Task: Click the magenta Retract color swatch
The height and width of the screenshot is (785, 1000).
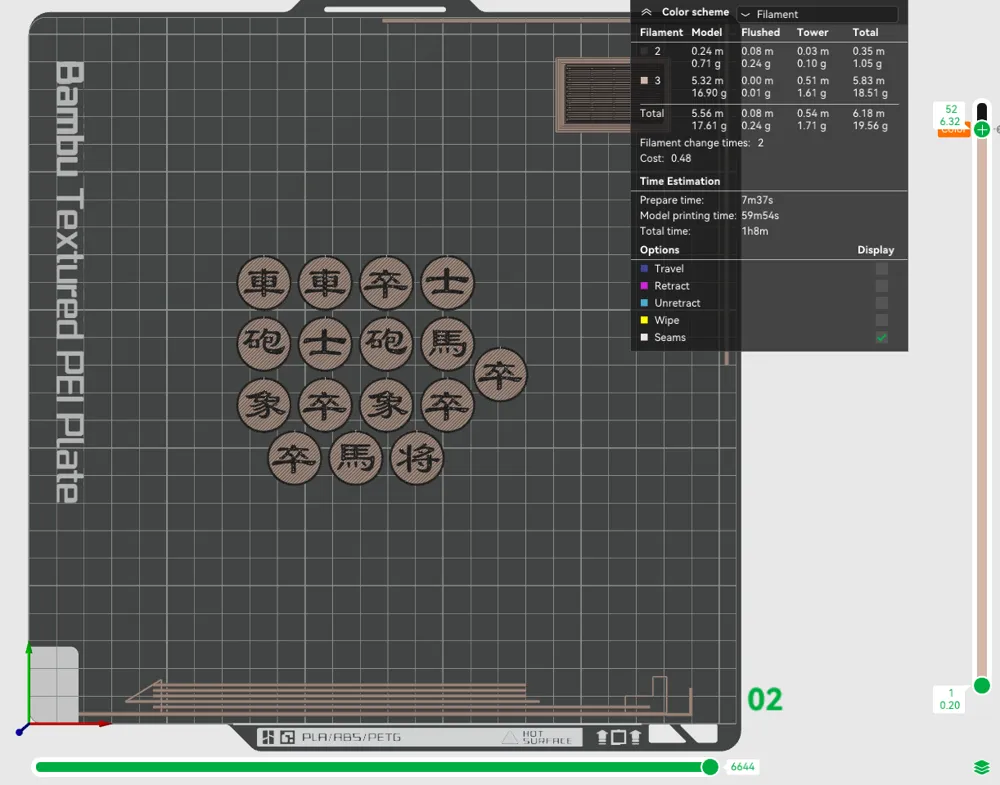Action: pos(644,286)
